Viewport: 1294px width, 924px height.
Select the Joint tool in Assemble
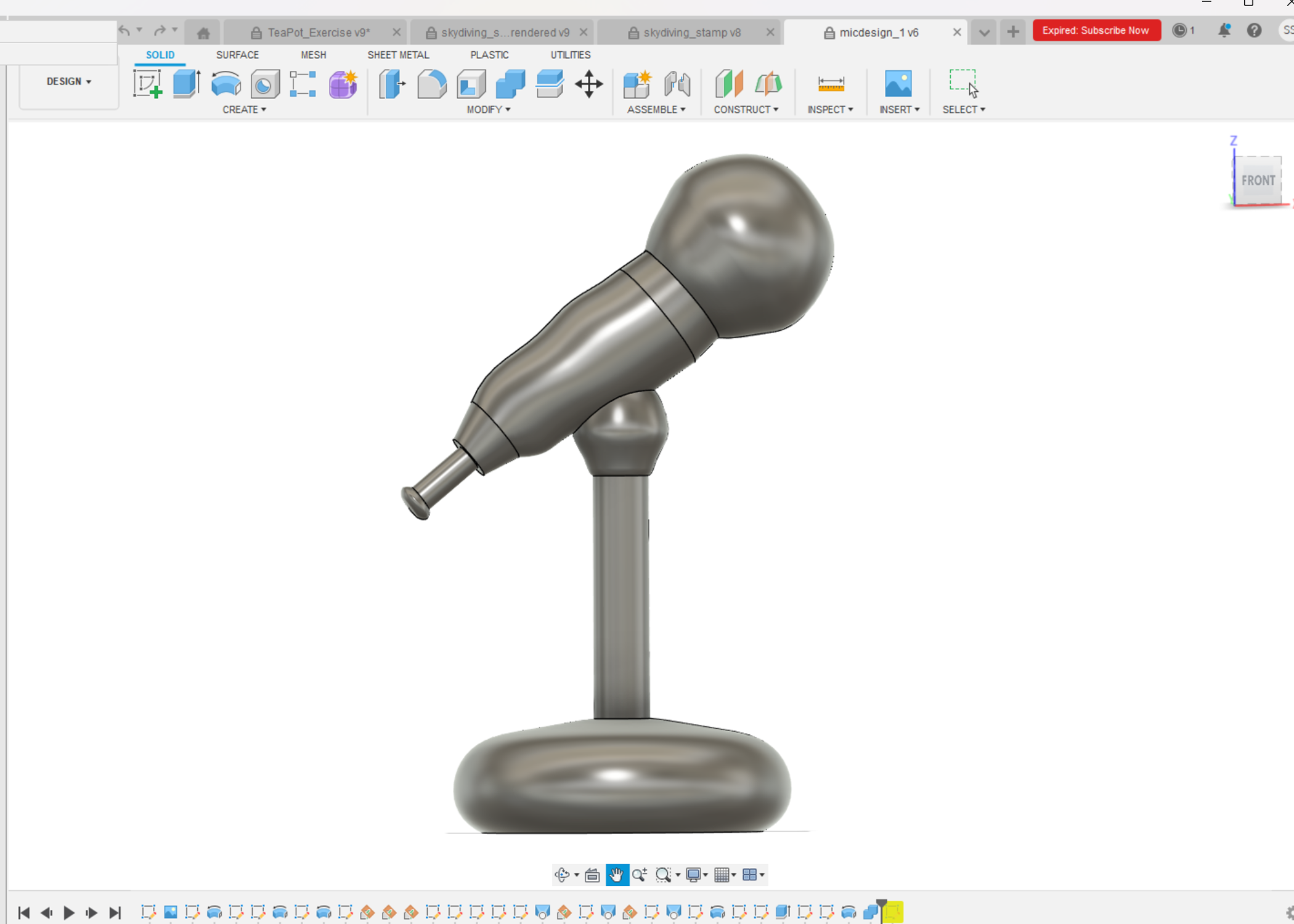677,84
